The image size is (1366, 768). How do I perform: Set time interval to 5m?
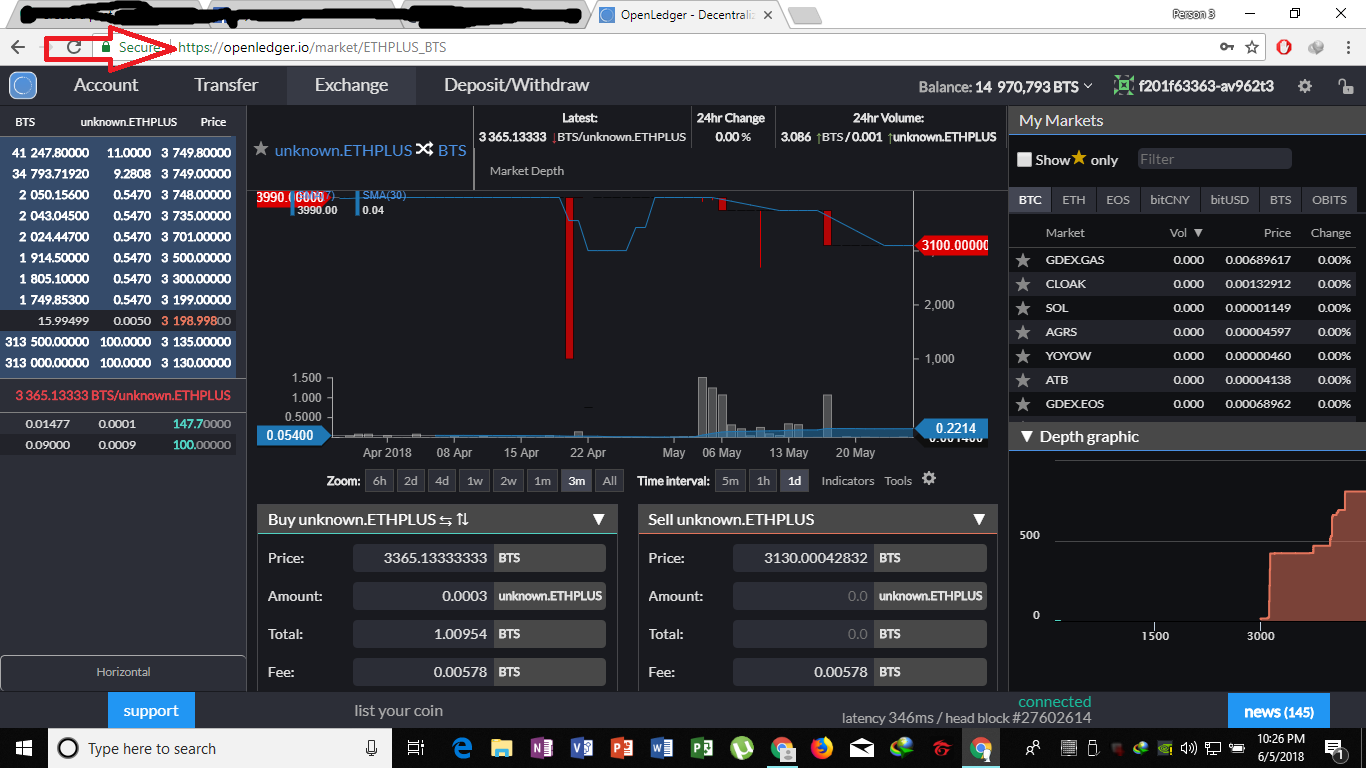(731, 481)
